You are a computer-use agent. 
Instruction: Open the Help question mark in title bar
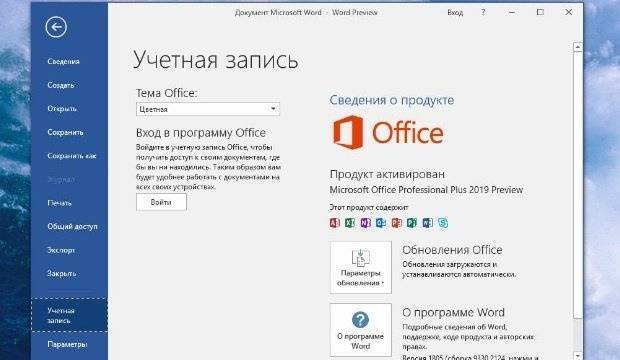pos(483,12)
